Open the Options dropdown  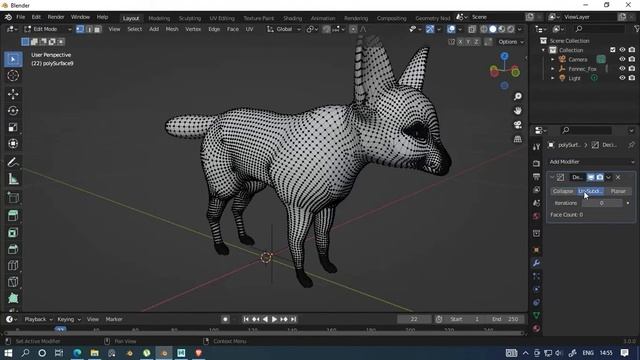pos(511,42)
